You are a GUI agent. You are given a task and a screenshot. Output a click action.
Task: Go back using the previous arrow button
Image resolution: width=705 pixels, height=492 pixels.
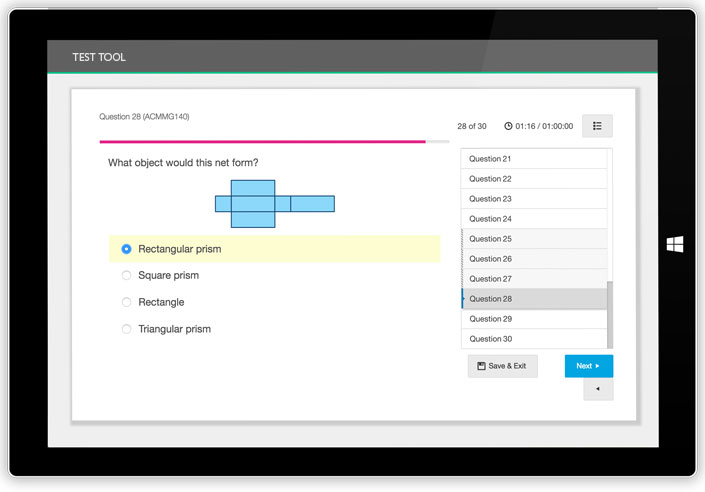[598, 389]
